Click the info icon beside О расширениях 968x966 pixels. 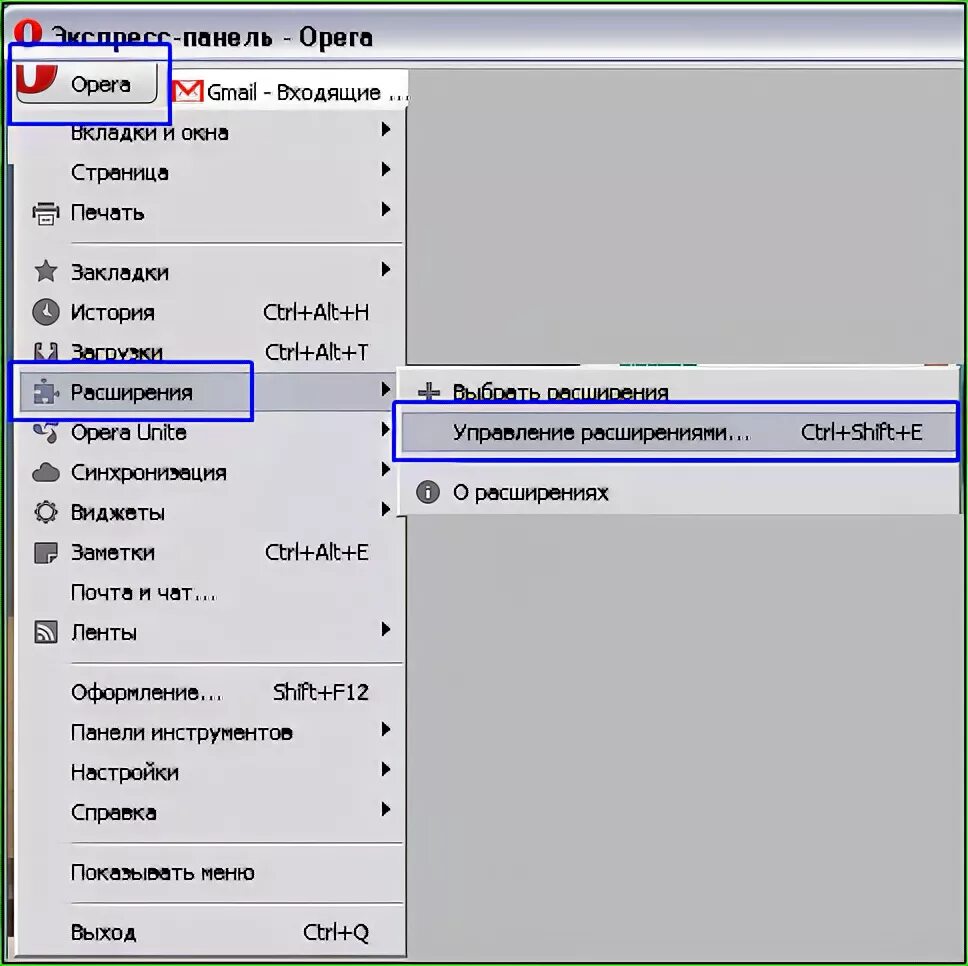(x=428, y=492)
